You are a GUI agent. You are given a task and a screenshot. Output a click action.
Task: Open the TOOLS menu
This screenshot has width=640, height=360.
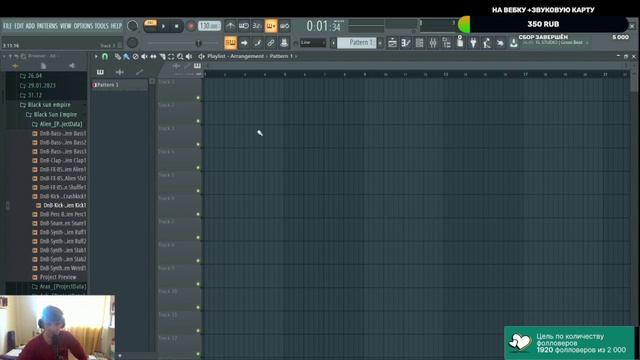102,26
